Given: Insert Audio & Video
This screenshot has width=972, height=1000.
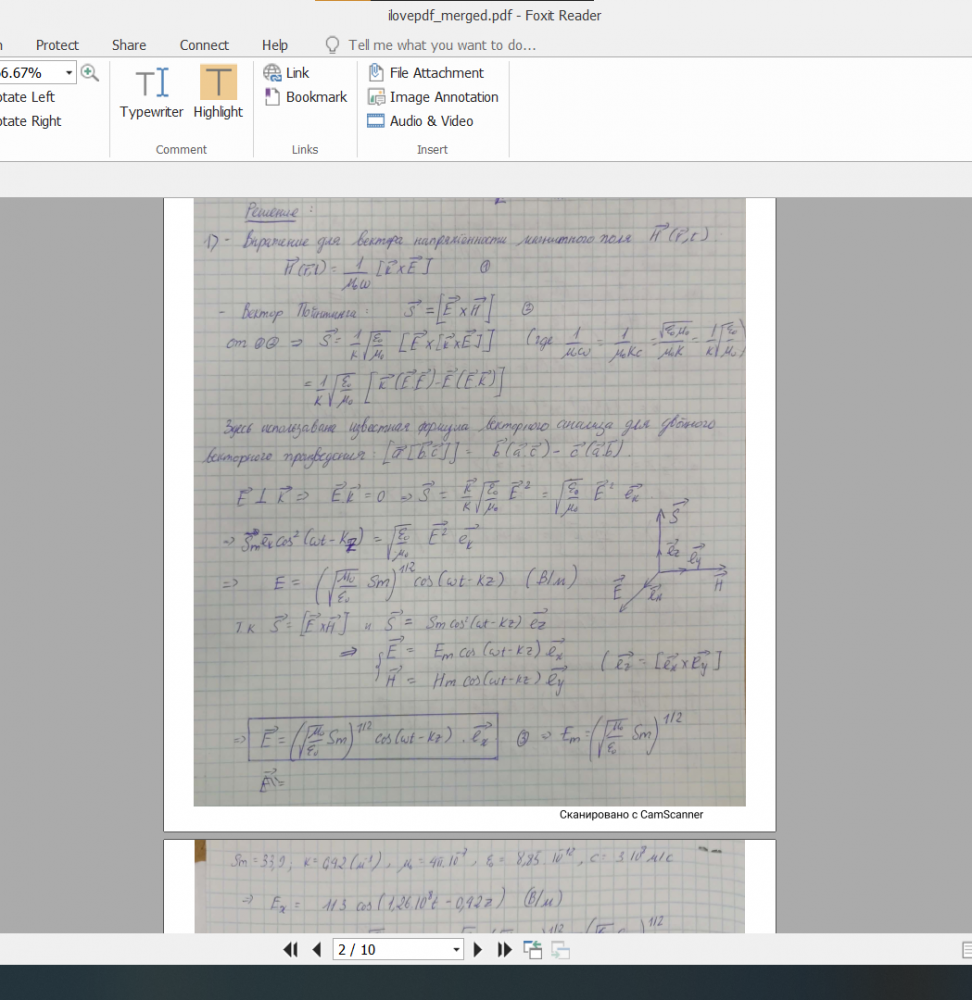Looking at the screenshot, I should point(420,121).
